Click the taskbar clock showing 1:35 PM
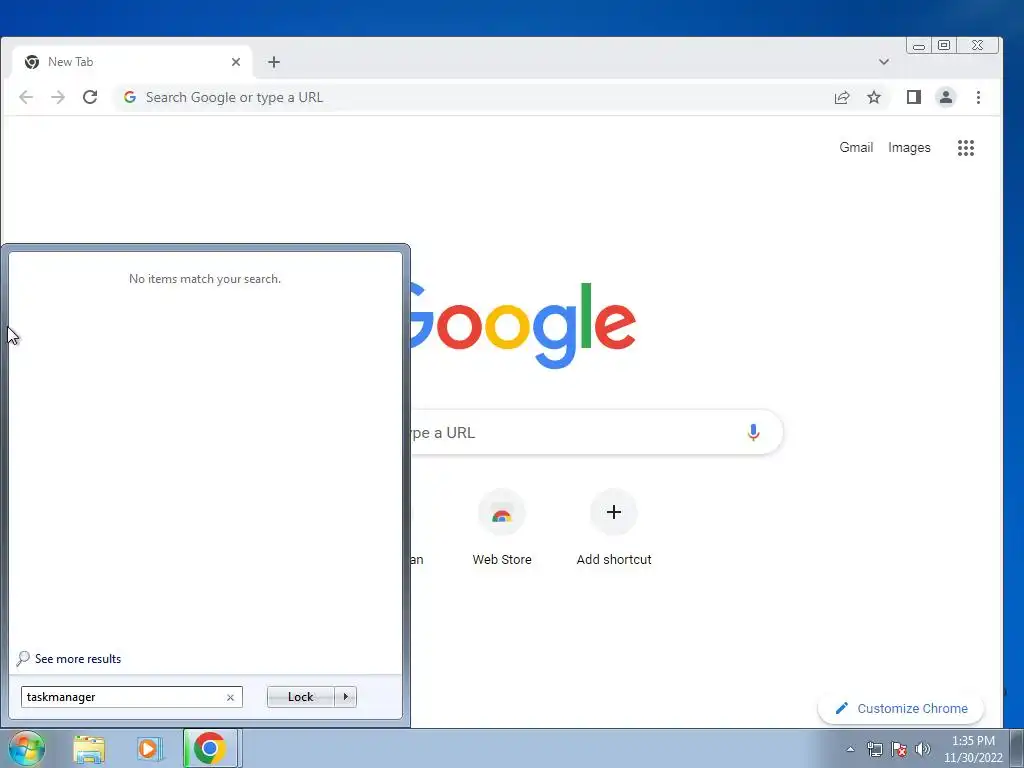The image size is (1024, 768). (x=973, y=749)
